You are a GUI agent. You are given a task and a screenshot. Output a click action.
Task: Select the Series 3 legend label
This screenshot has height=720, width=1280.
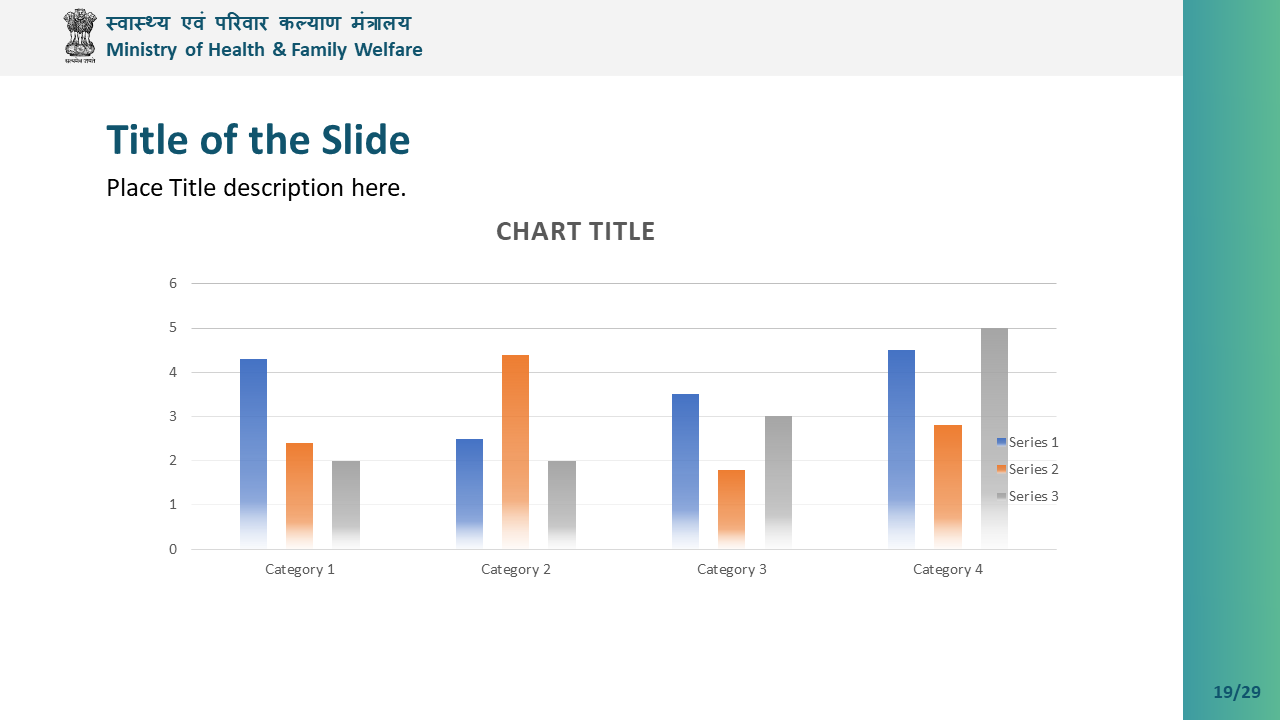tap(1033, 496)
